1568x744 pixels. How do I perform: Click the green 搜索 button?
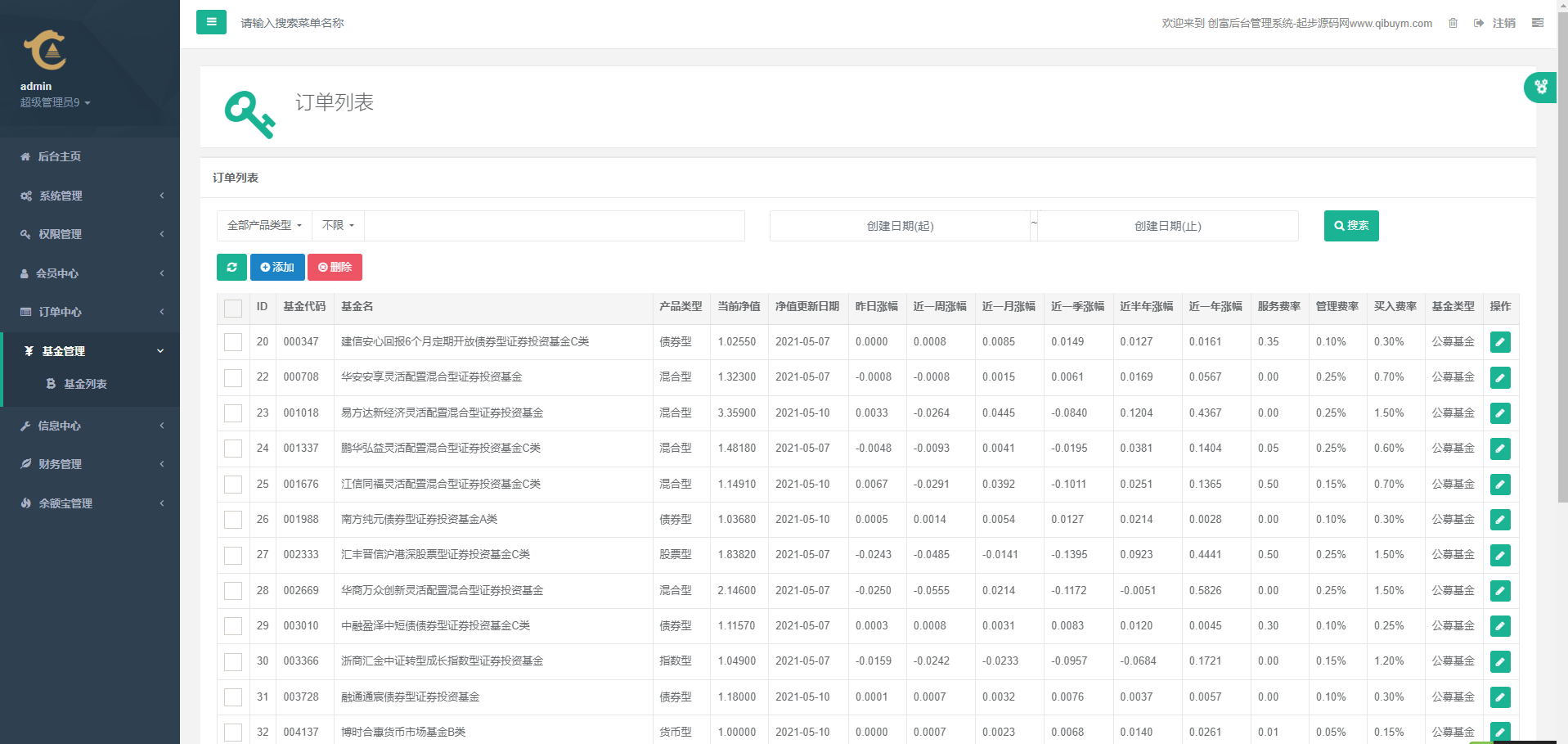pyautogui.click(x=1350, y=226)
